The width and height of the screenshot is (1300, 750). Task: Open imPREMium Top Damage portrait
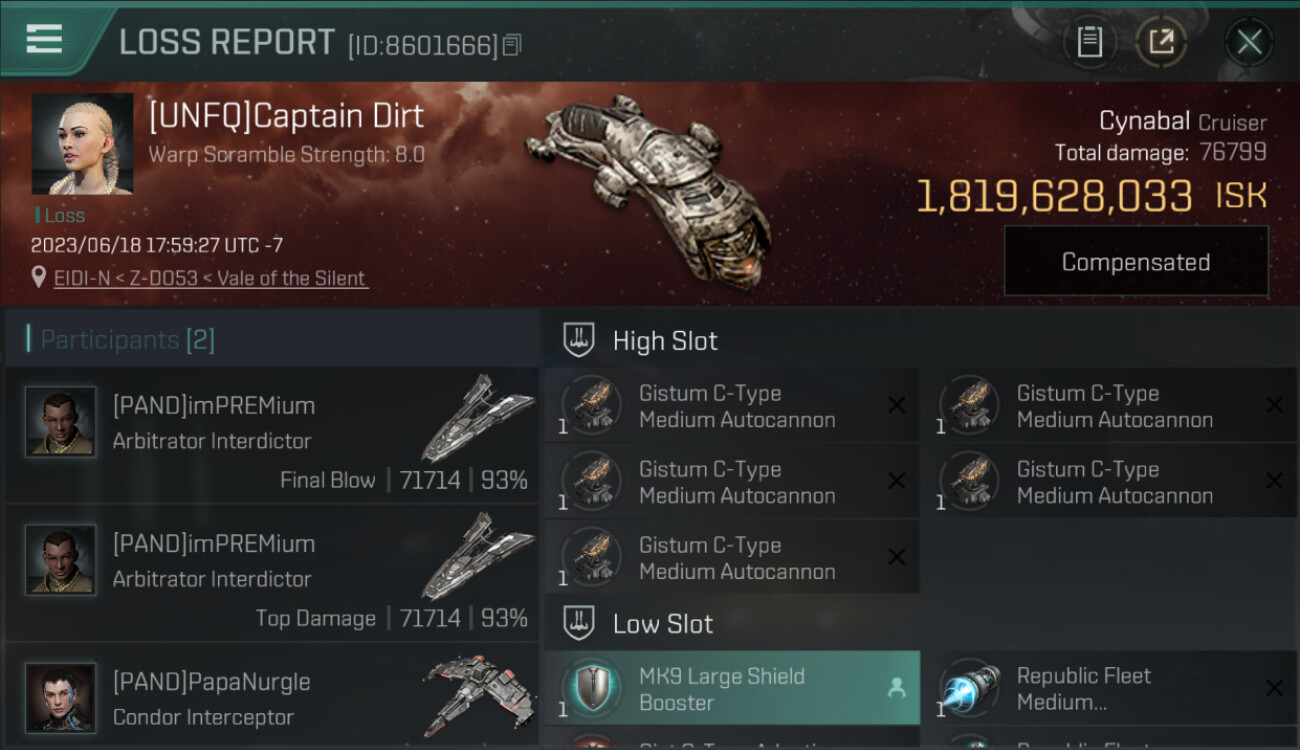pos(61,560)
